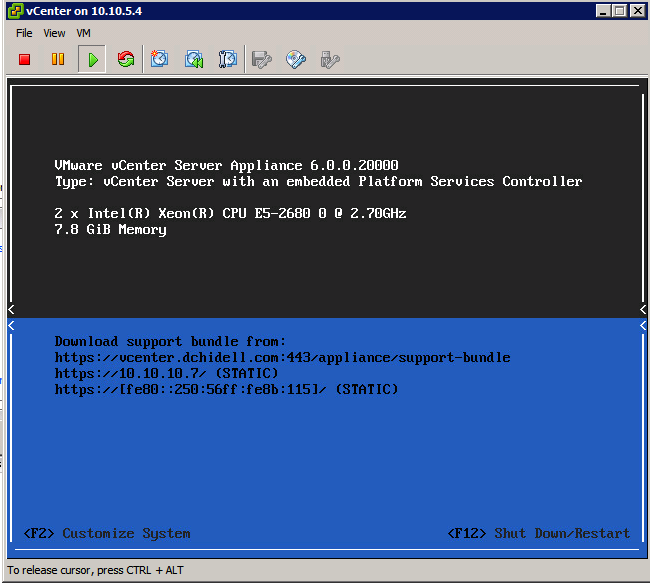Click the Intel Xeon CPU E5-2680 line
Image resolution: width=650 pixels, height=585 pixels.
[x=230, y=214]
